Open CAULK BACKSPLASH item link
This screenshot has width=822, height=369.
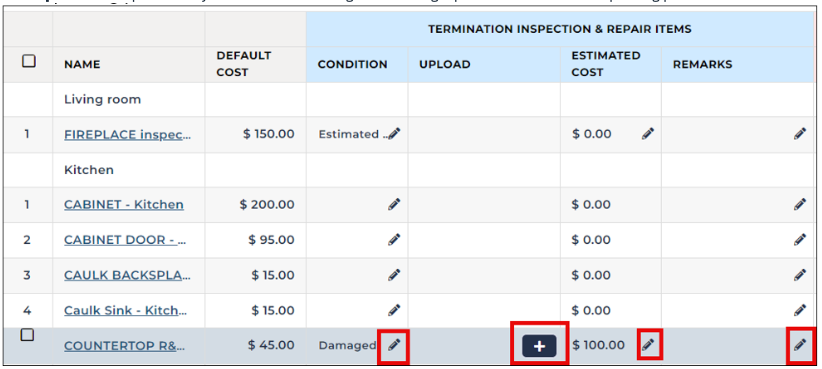(127, 275)
